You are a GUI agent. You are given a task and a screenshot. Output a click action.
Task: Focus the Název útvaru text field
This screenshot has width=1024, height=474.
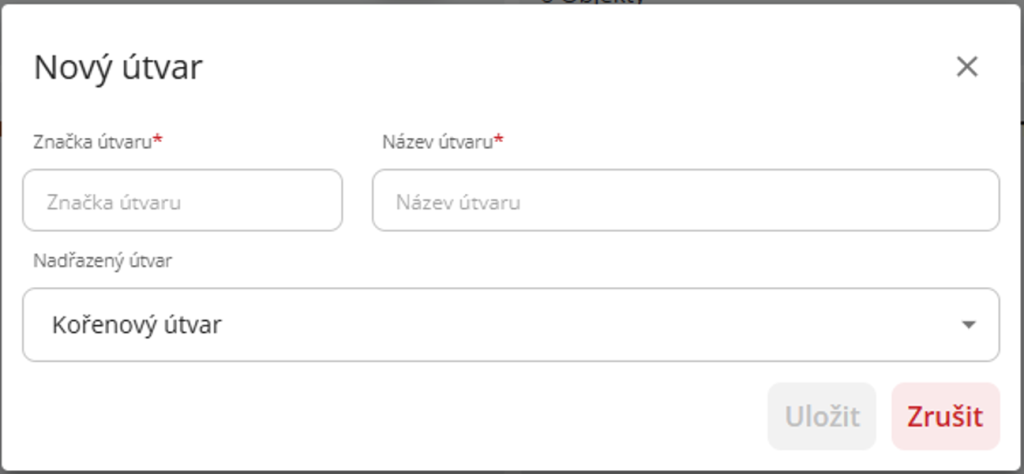(685, 200)
